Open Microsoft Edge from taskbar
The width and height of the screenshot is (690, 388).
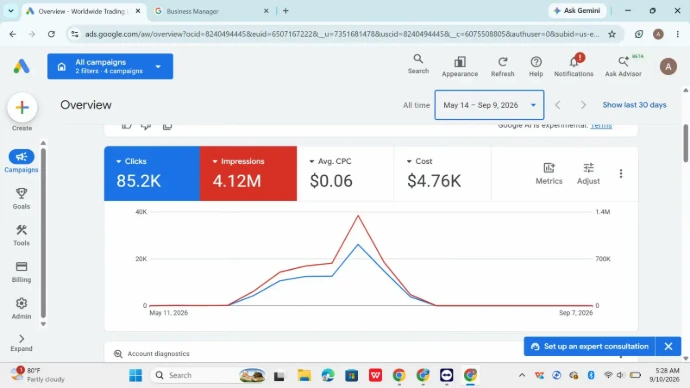pyautogui.click(x=328, y=375)
